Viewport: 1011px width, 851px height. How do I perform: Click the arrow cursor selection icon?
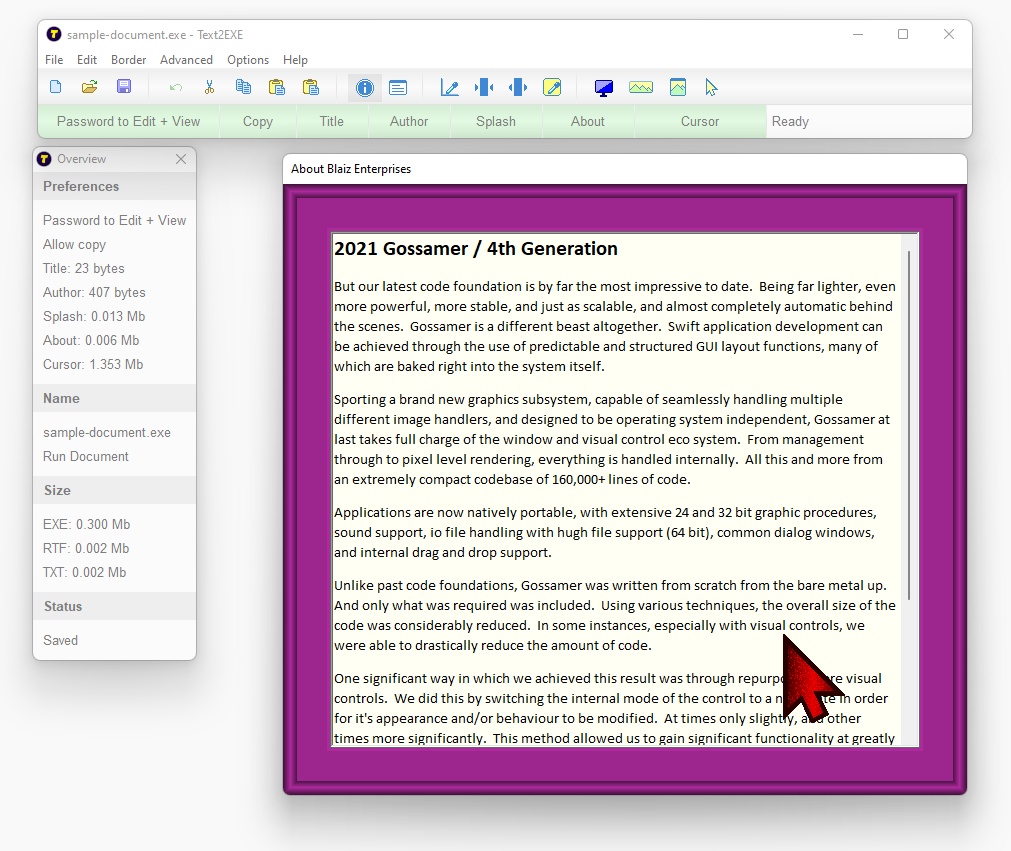point(711,87)
